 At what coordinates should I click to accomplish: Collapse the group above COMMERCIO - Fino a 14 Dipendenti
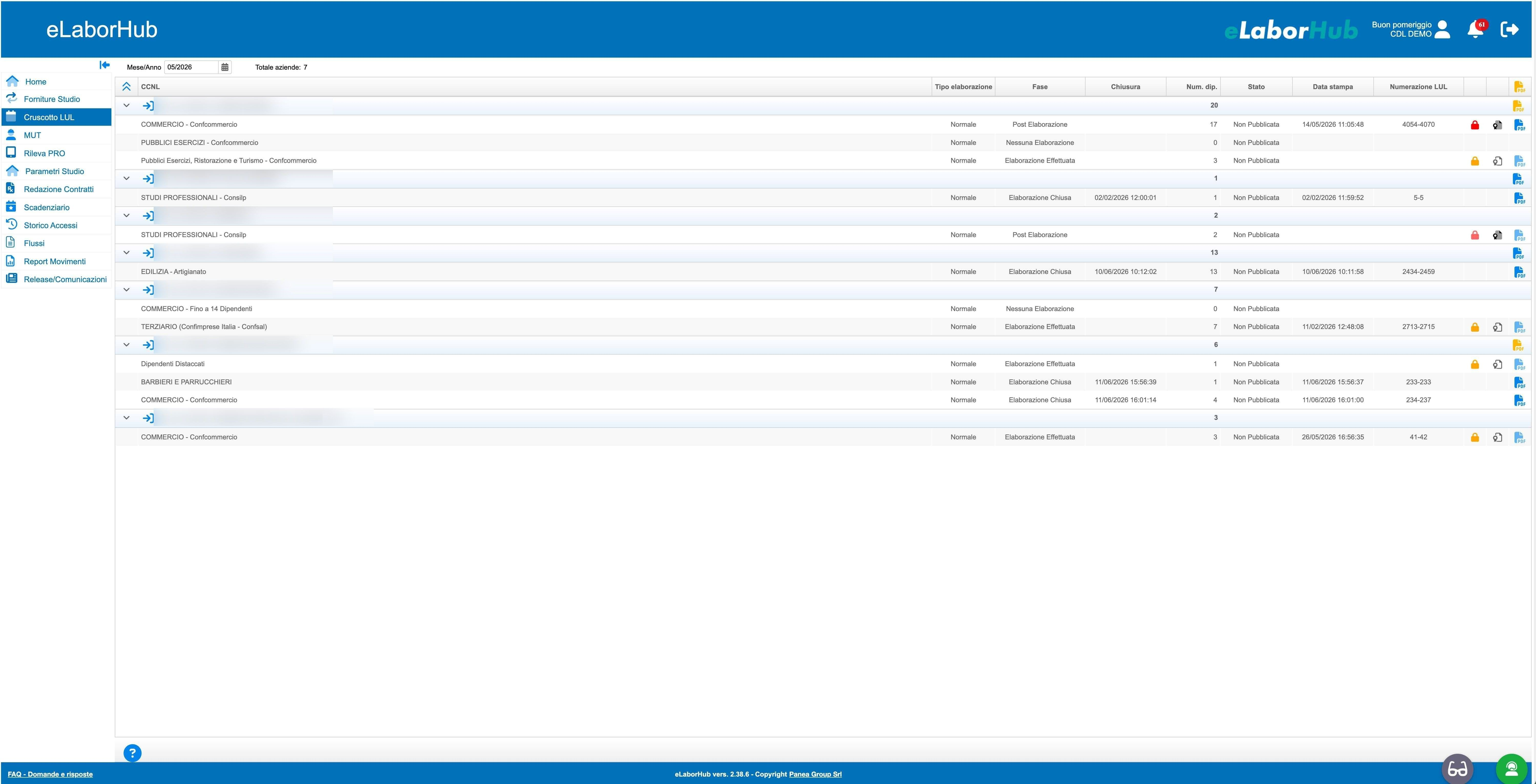[x=127, y=290]
